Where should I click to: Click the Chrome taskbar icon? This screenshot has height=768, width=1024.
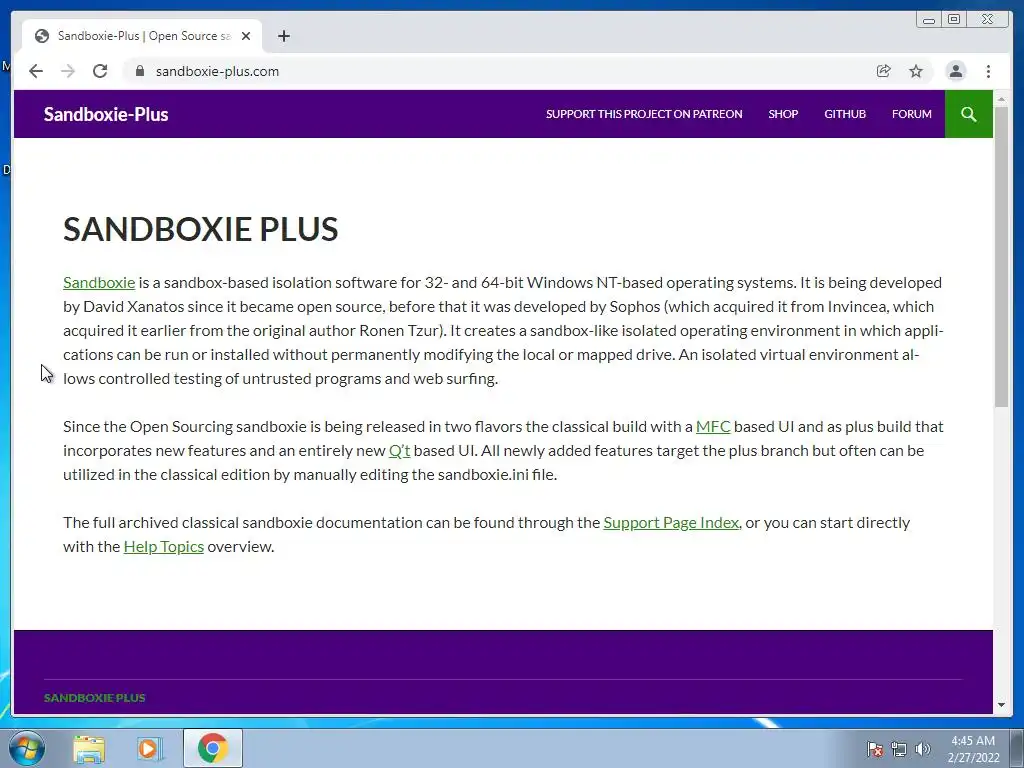212,748
